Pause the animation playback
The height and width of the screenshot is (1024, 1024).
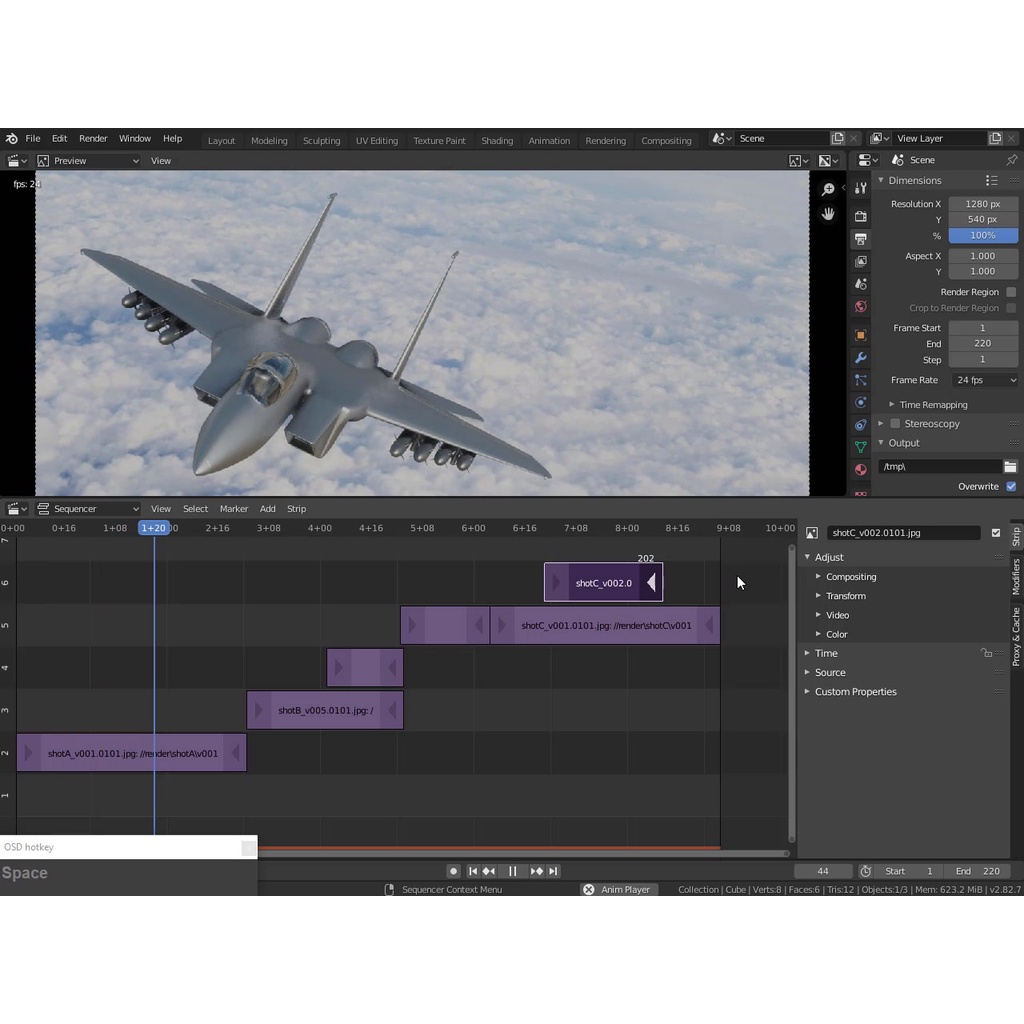tap(512, 871)
